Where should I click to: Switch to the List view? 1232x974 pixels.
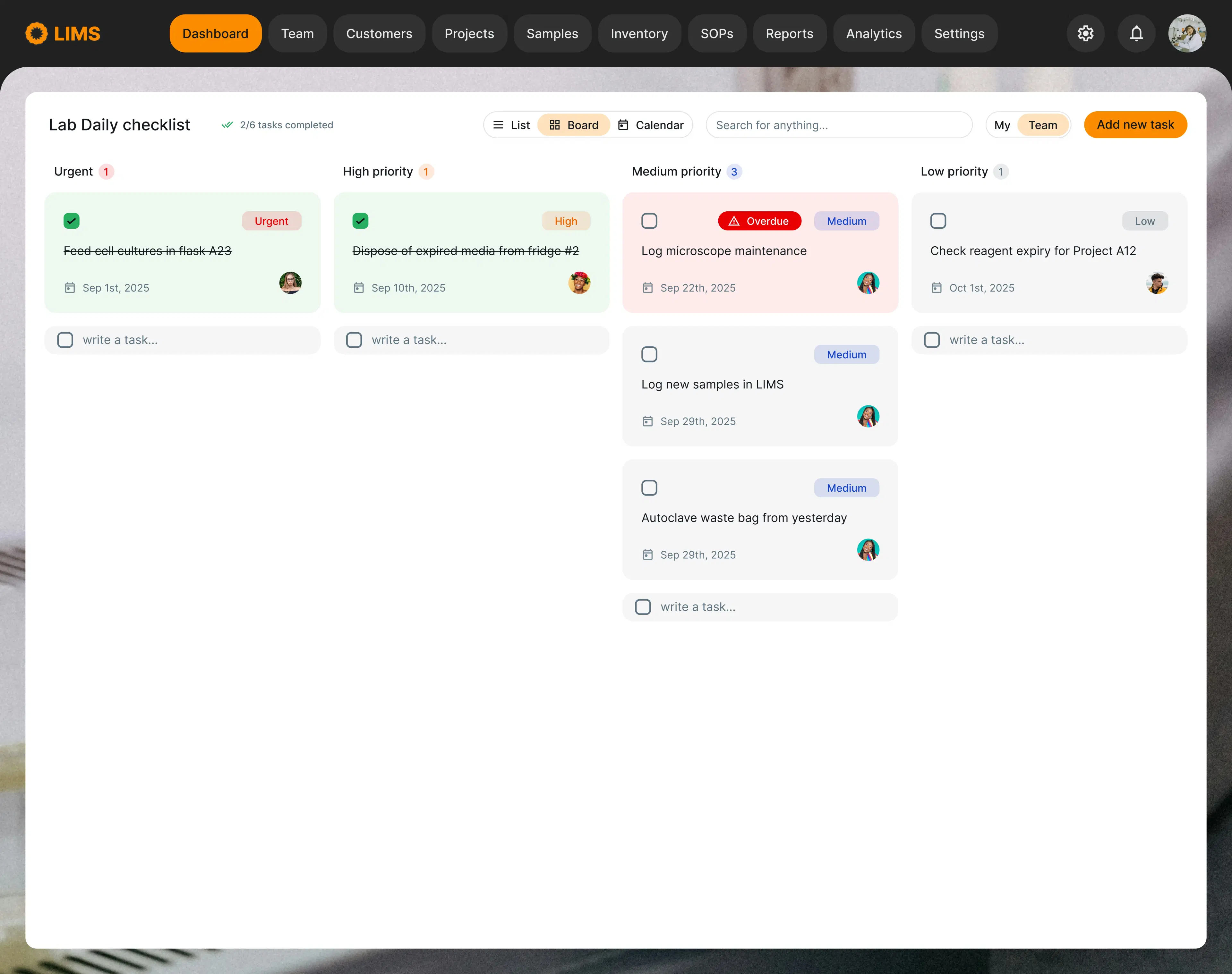(x=512, y=125)
